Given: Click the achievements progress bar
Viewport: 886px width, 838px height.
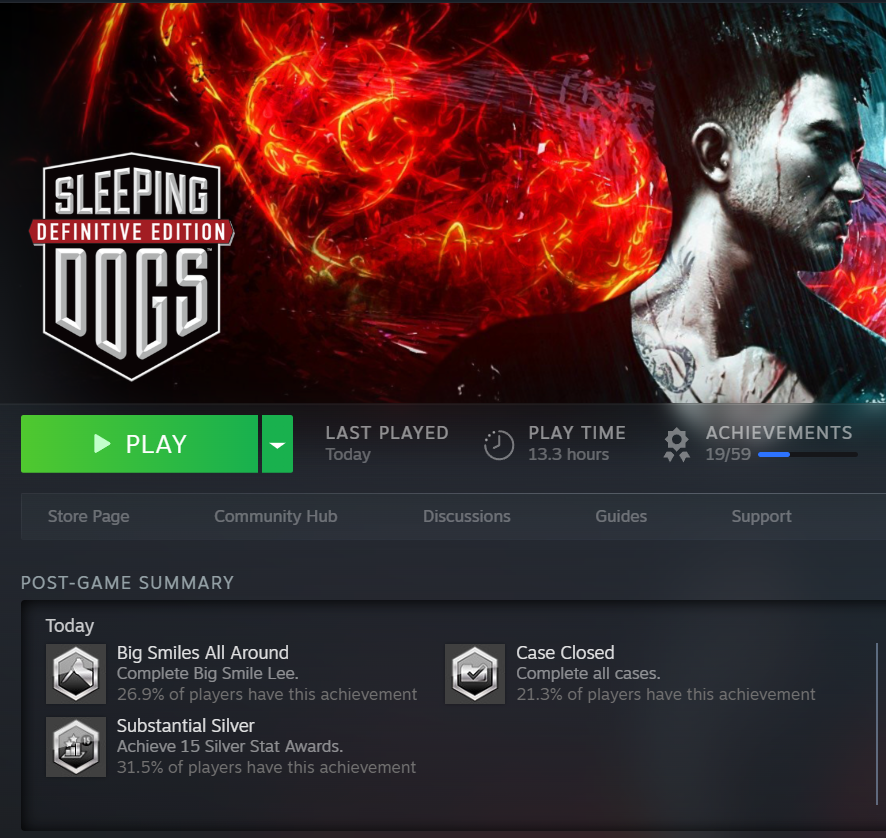Looking at the screenshot, I should pyautogui.click(x=807, y=454).
